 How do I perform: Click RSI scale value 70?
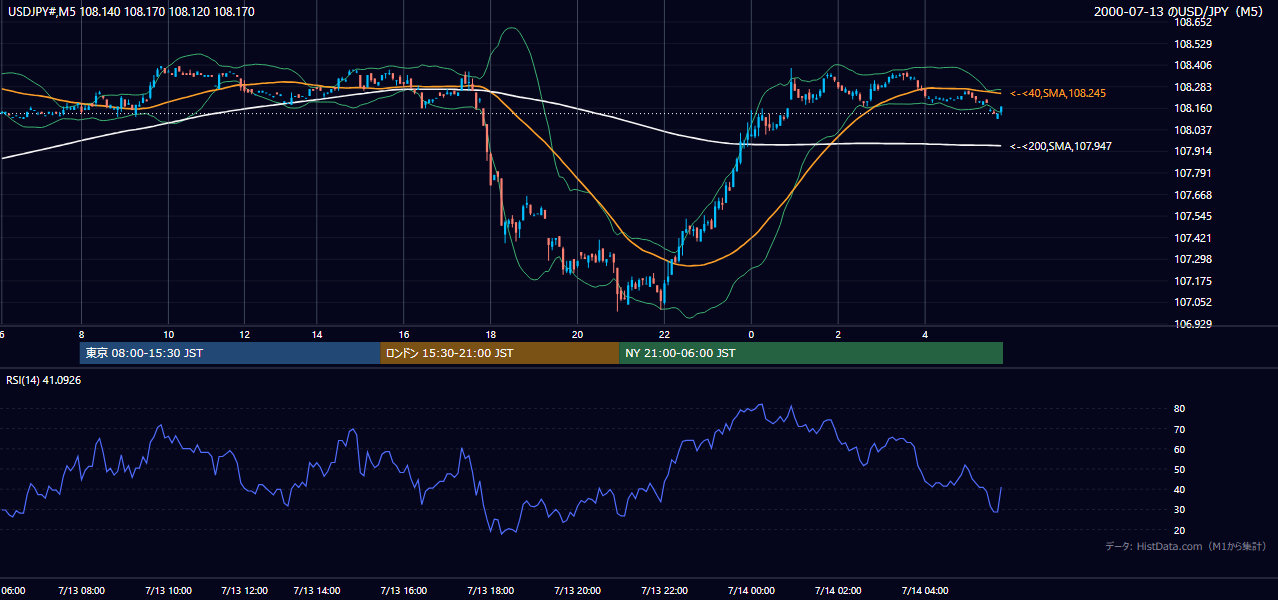pos(1179,429)
